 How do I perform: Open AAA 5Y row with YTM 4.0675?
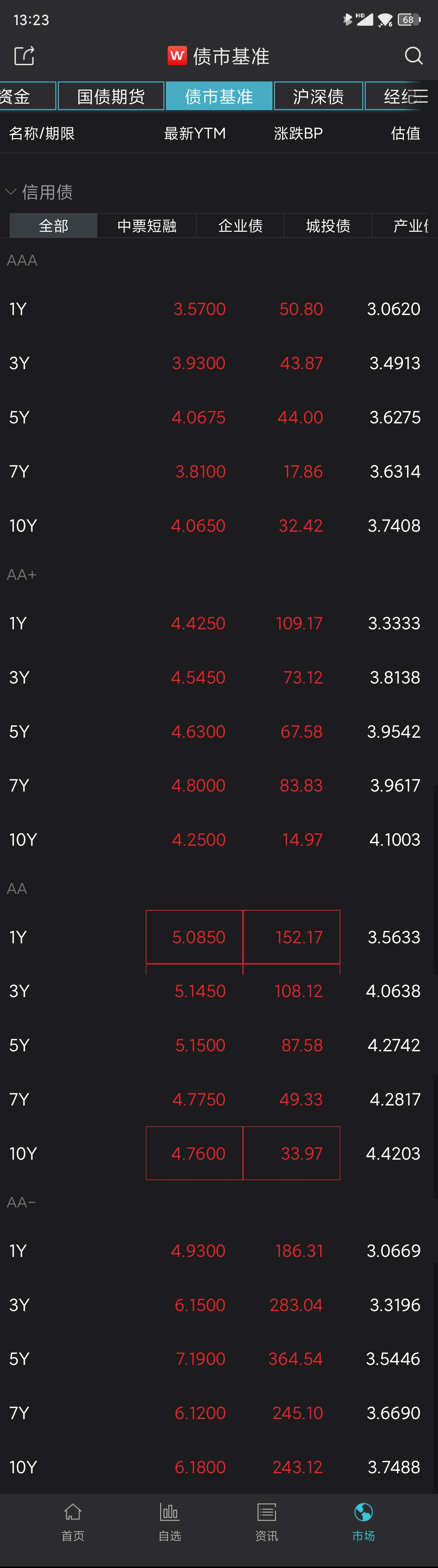point(219,417)
